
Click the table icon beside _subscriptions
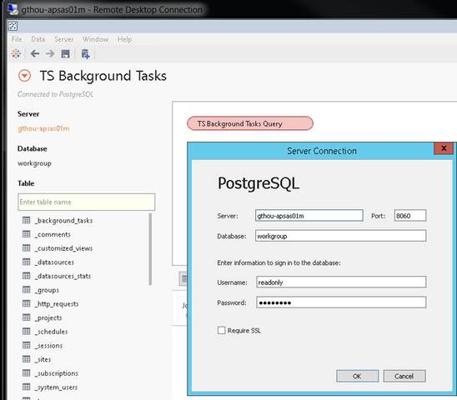pyautogui.click(x=26, y=373)
